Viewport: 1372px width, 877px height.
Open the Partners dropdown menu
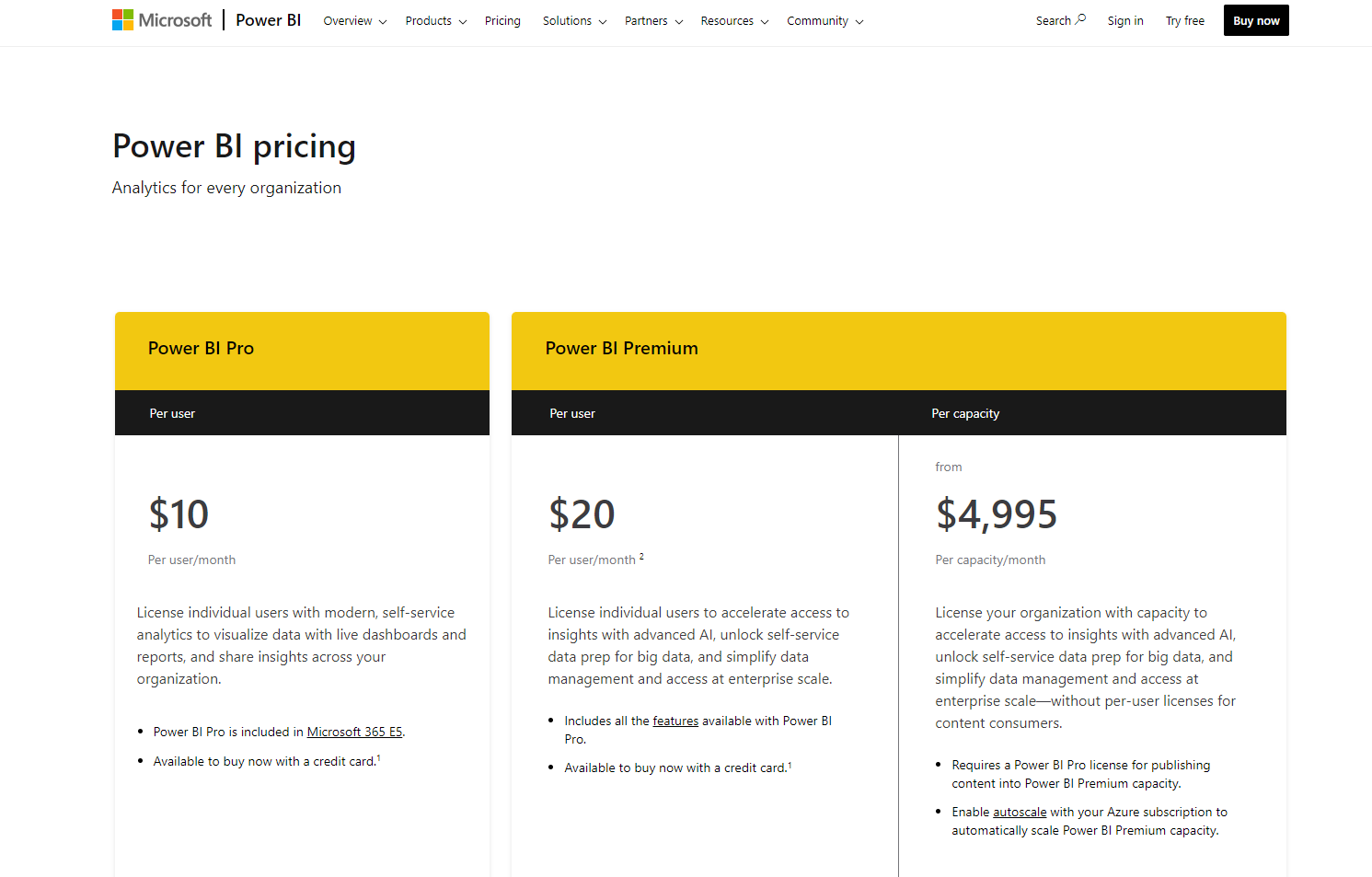pyautogui.click(x=653, y=21)
